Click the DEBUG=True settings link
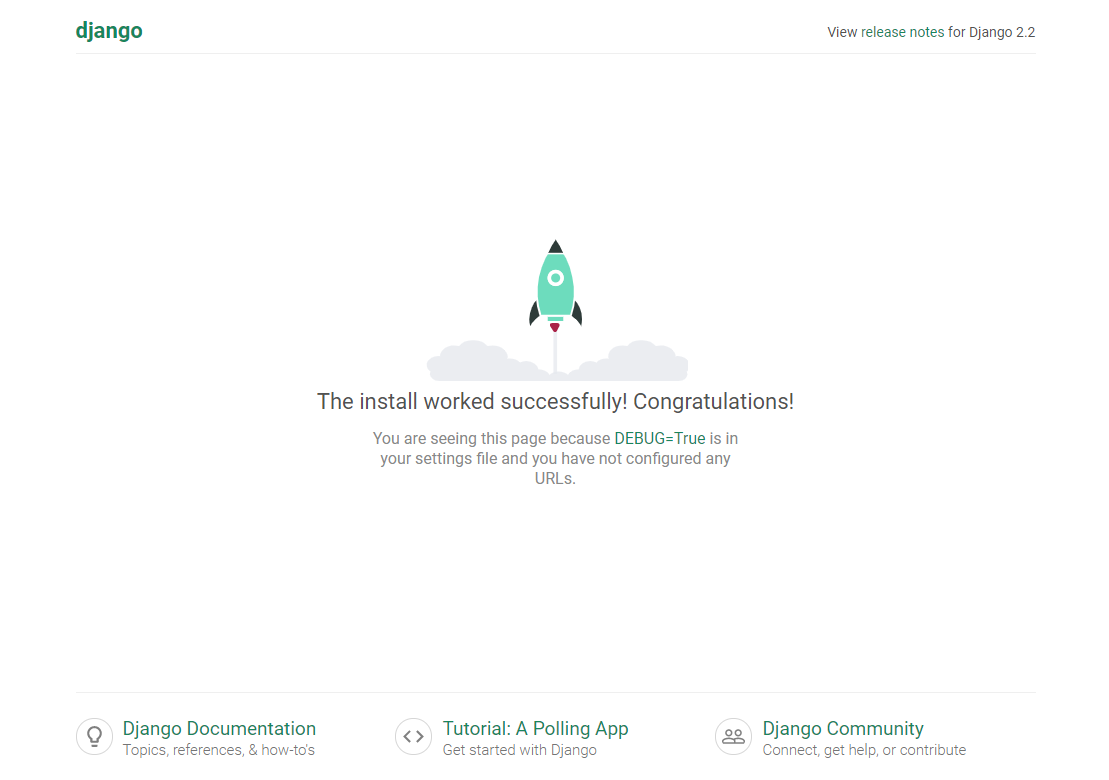 tap(659, 438)
